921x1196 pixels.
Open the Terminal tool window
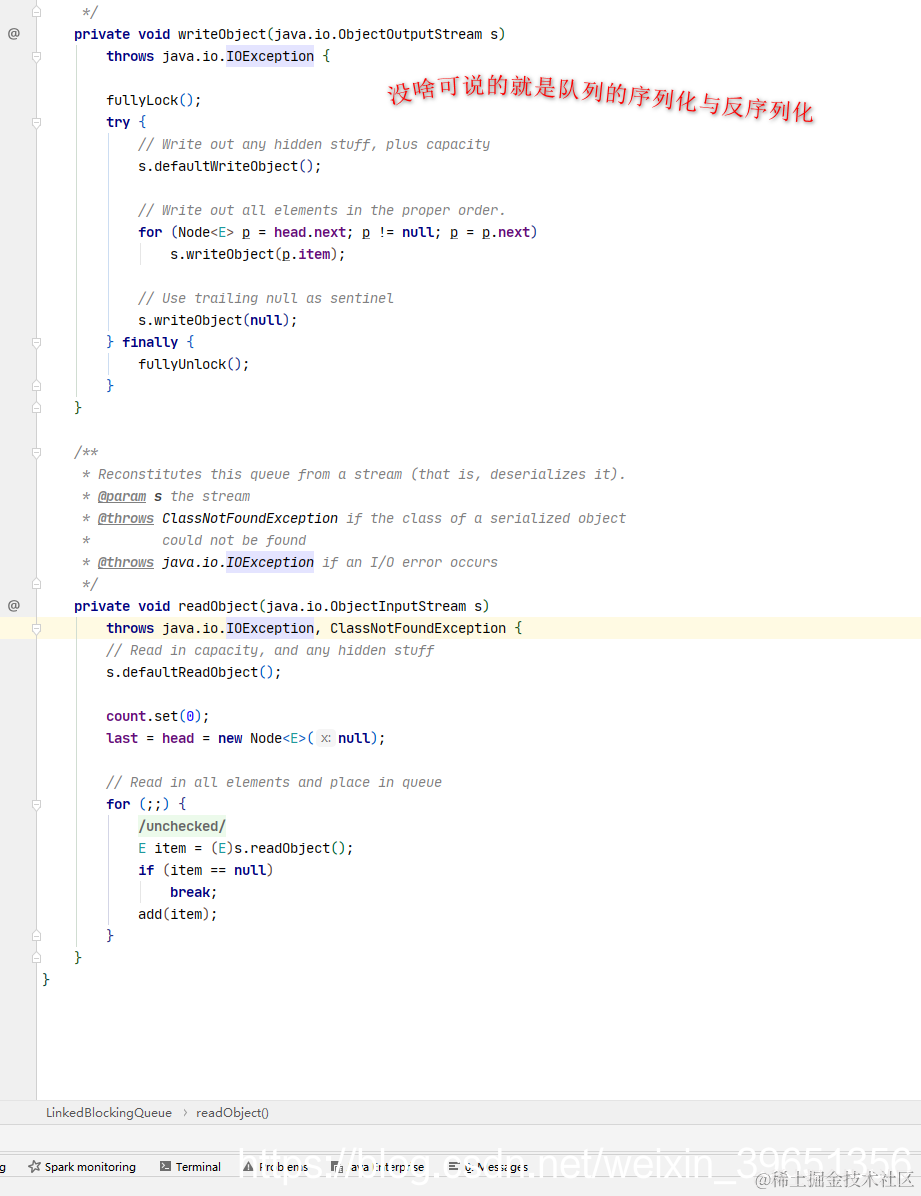[x=190, y=1166]
